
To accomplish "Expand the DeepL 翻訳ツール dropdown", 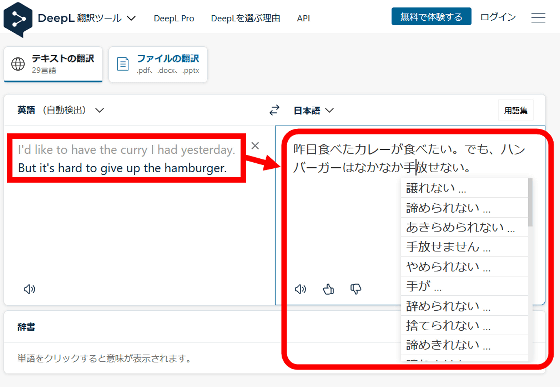I will click(x=132, y=18).
